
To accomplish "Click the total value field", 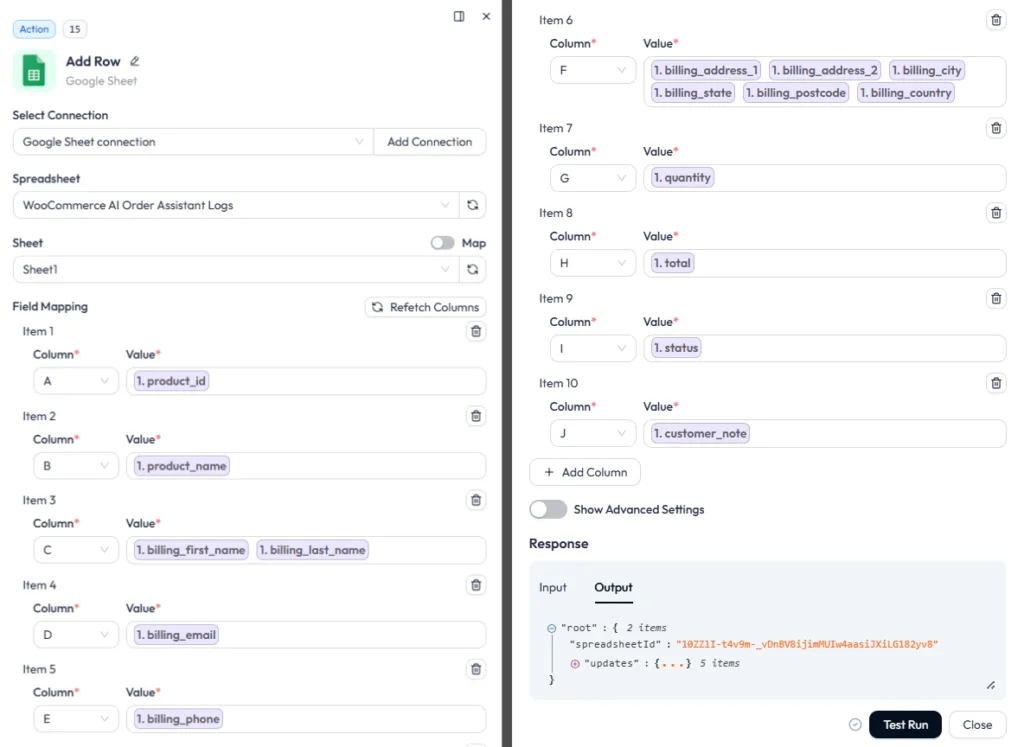I will click(824, 263).
